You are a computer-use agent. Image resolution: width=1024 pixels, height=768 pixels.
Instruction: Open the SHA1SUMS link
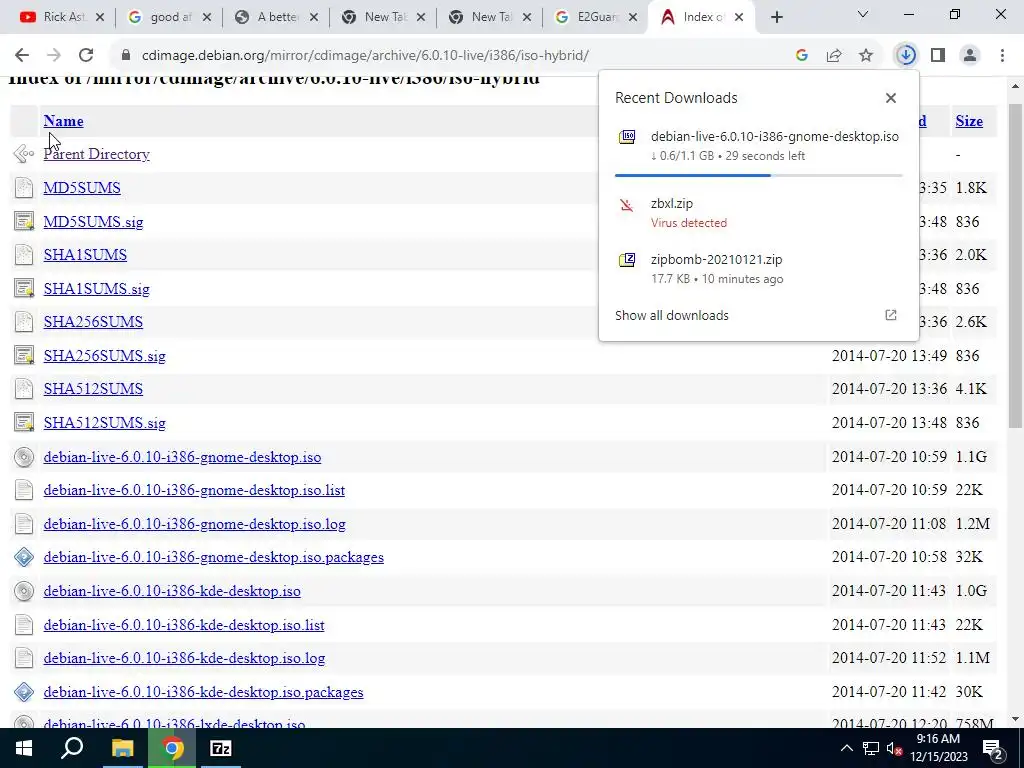(x=85, y=255)
